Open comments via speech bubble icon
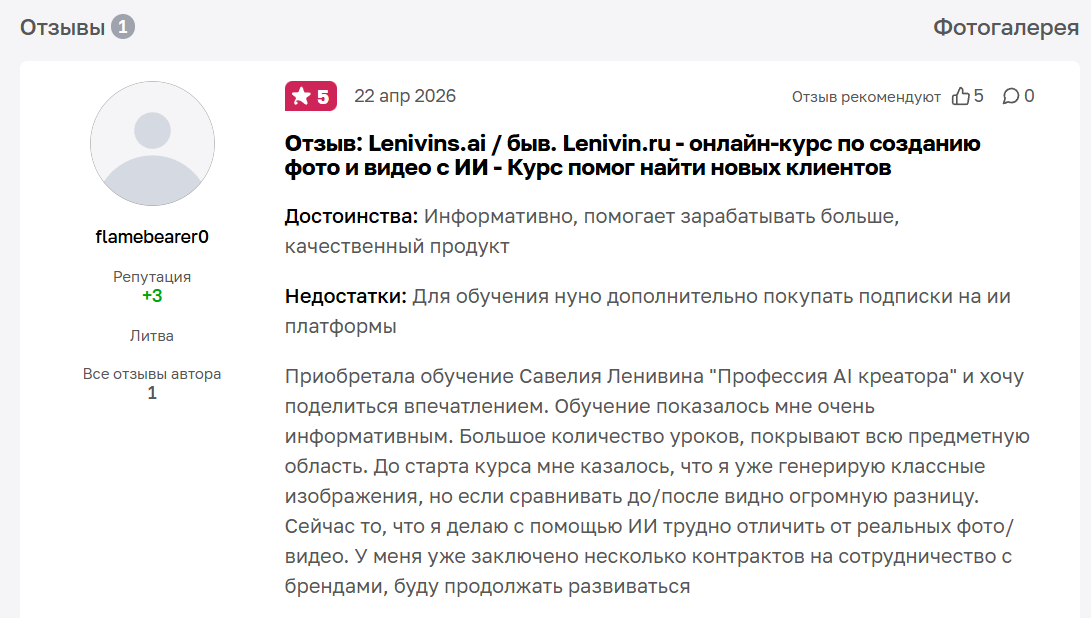 coord(1010,96)
